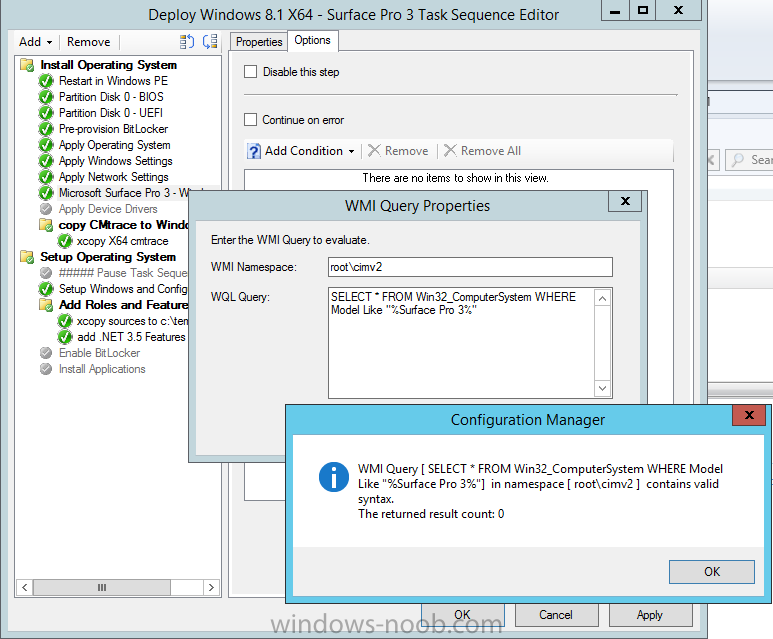
Task: Select the Pre-provision BitLocker step
Action: point(113,129)
